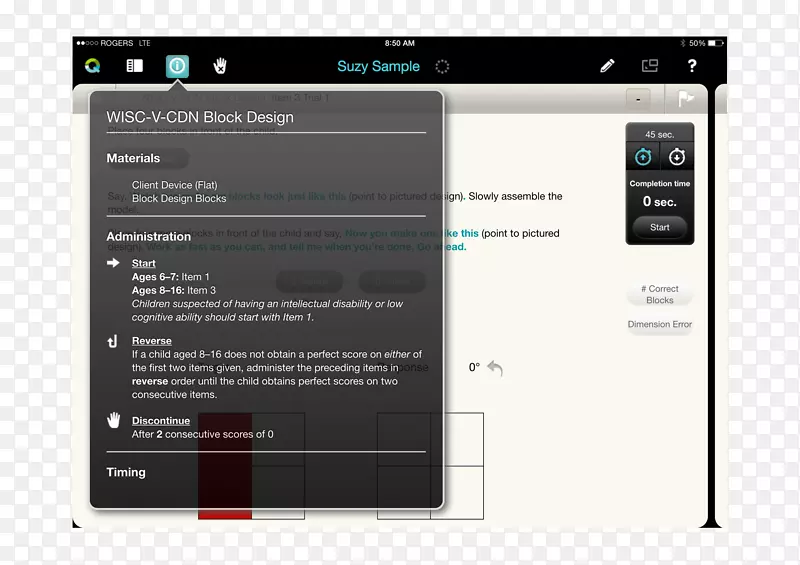The height and width of the screenshot is (565, 800).
Task: Close the info popover via info icon
Action: pos(178,66)
